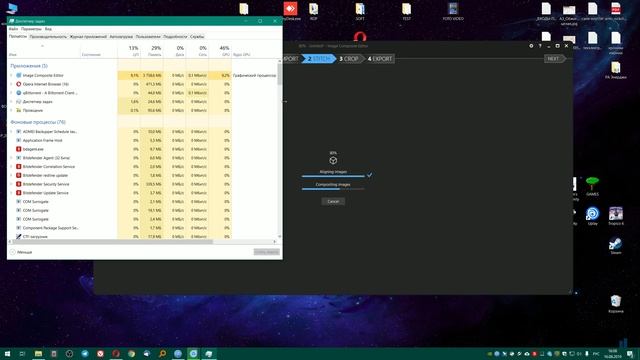
Task: Cancel the stitching operation
Action: [333, 201]
